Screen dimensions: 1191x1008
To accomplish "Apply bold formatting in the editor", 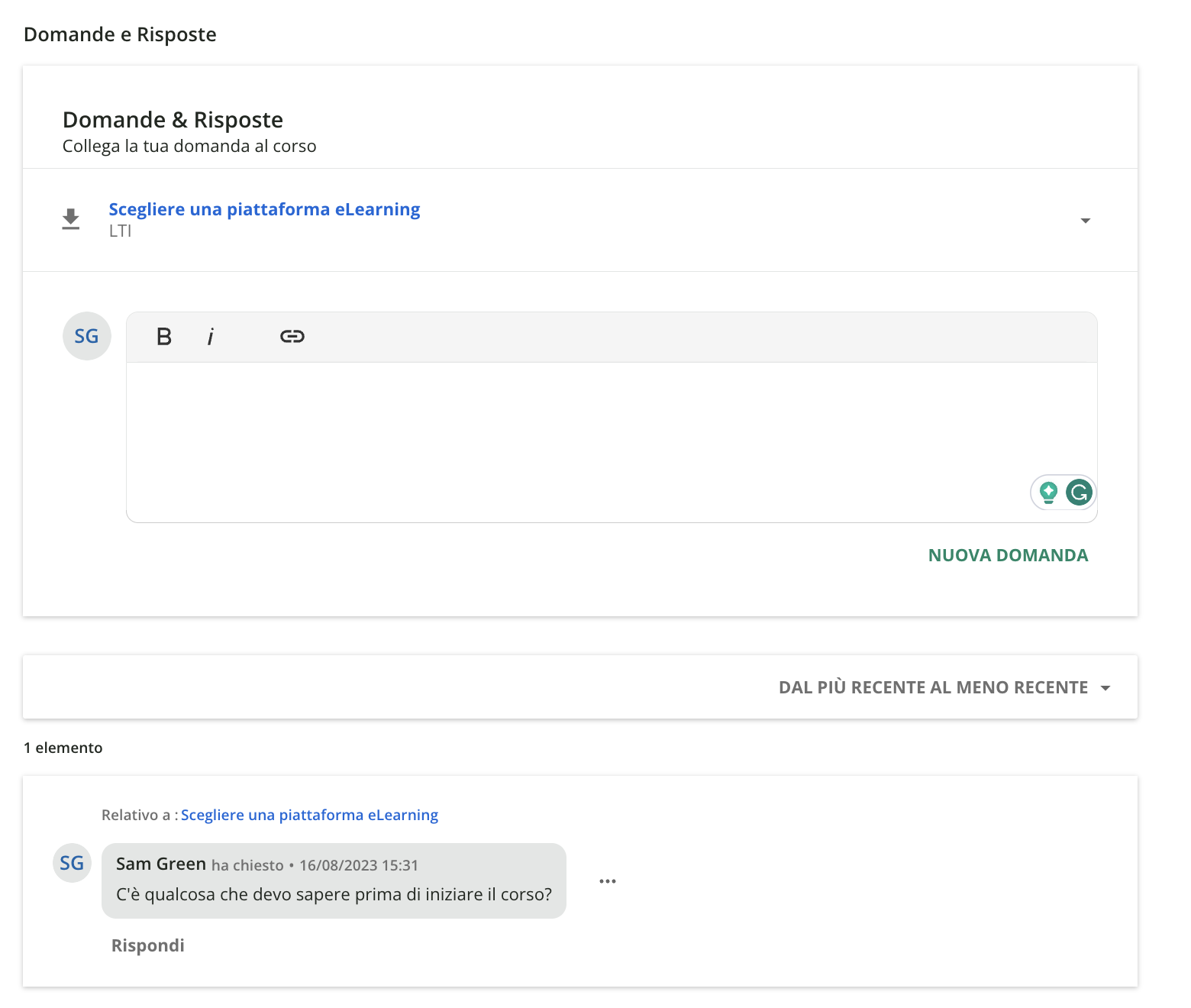I will pos(163,336).
